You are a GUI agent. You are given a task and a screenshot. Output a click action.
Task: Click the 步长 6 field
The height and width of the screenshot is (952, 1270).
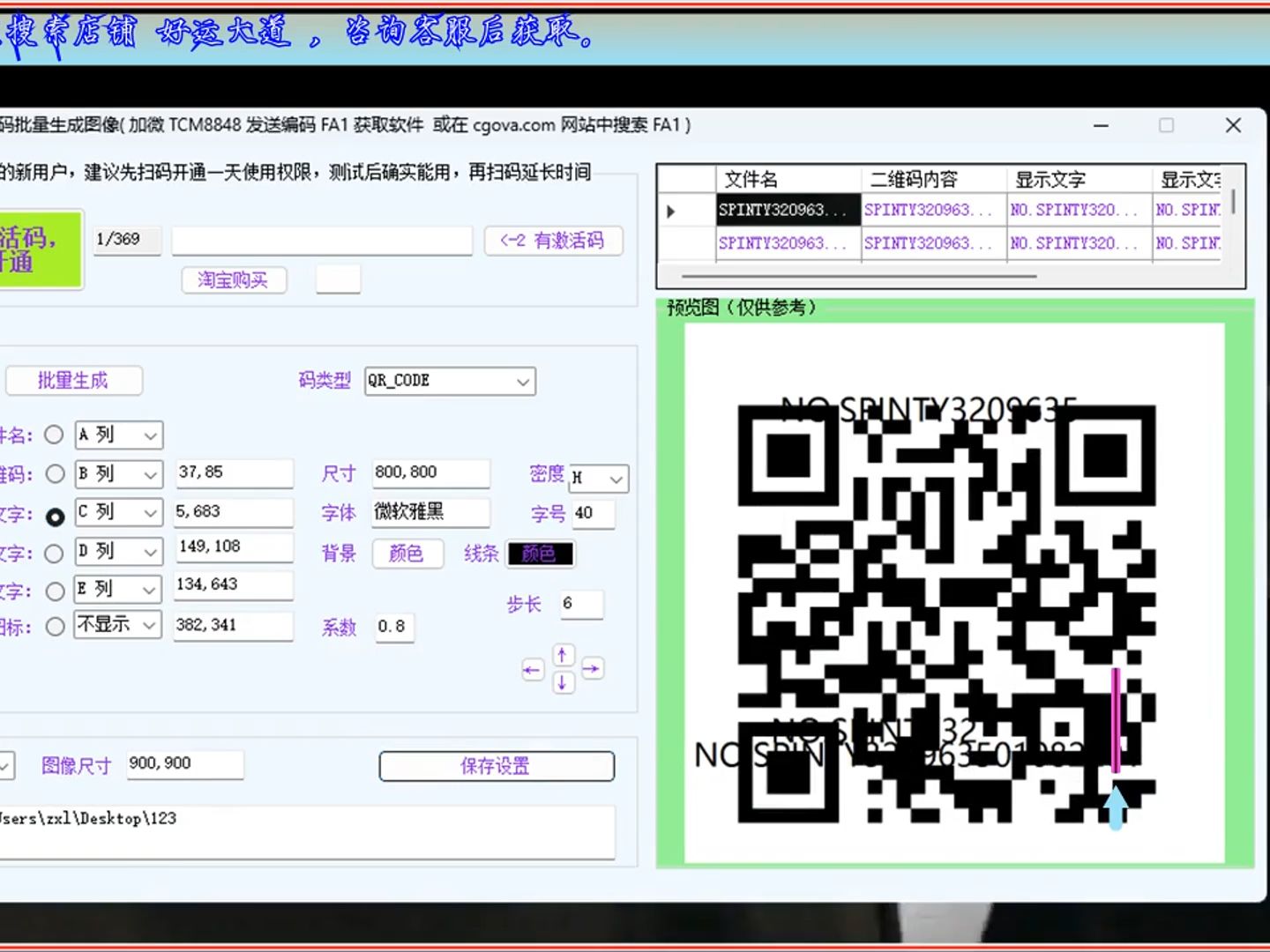pyautogui.click(x=581, y=604)
